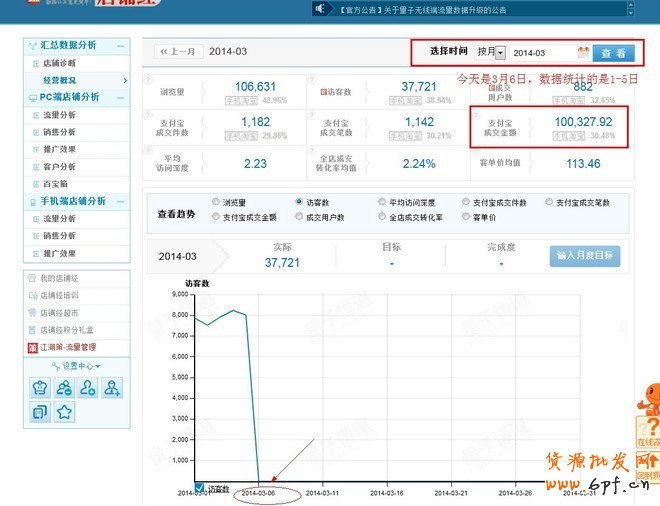
Task: Click the 上一月 previous month button
Action: coord(178,51)
